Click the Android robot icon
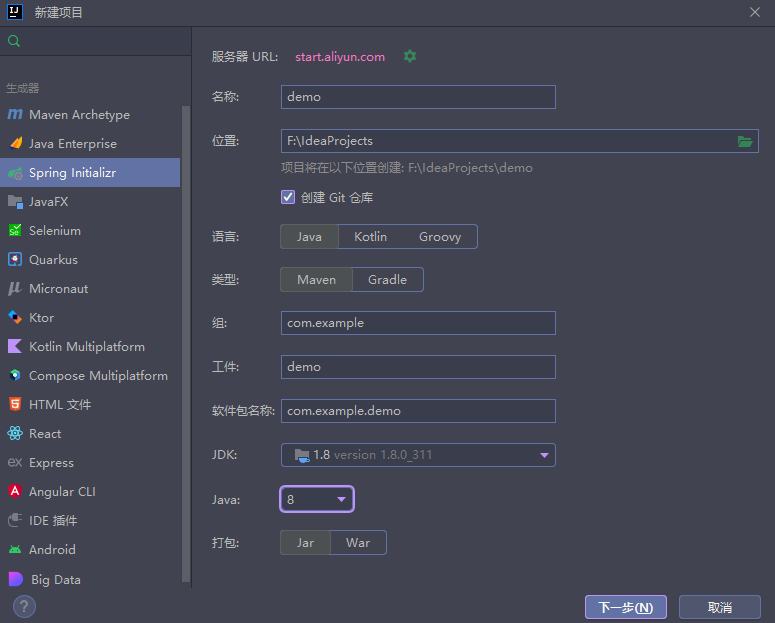This screenshot has height=623, width=775. (15, 549)
